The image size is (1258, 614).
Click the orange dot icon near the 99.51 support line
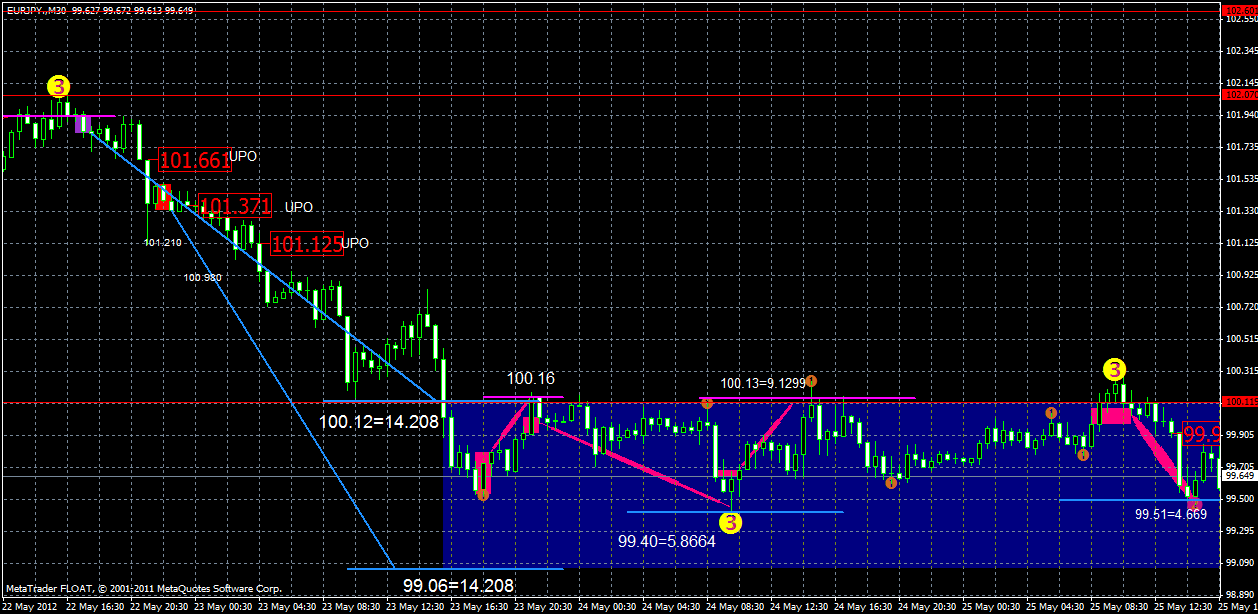(1193, 505)
